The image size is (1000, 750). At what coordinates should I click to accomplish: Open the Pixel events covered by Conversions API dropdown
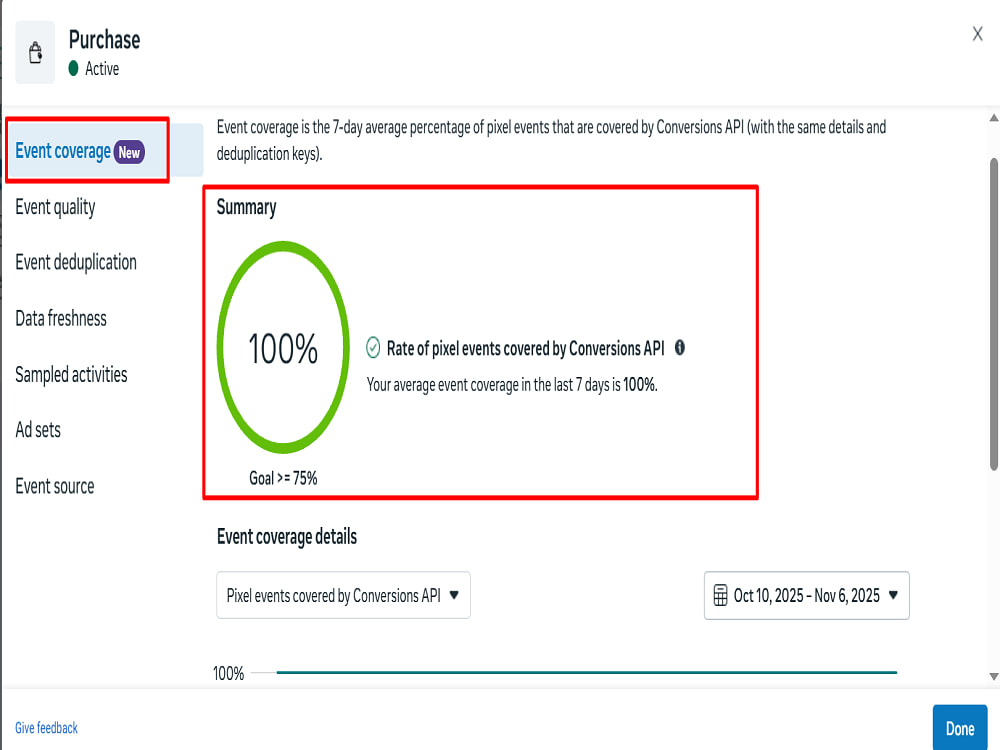[x=343, y=595]
